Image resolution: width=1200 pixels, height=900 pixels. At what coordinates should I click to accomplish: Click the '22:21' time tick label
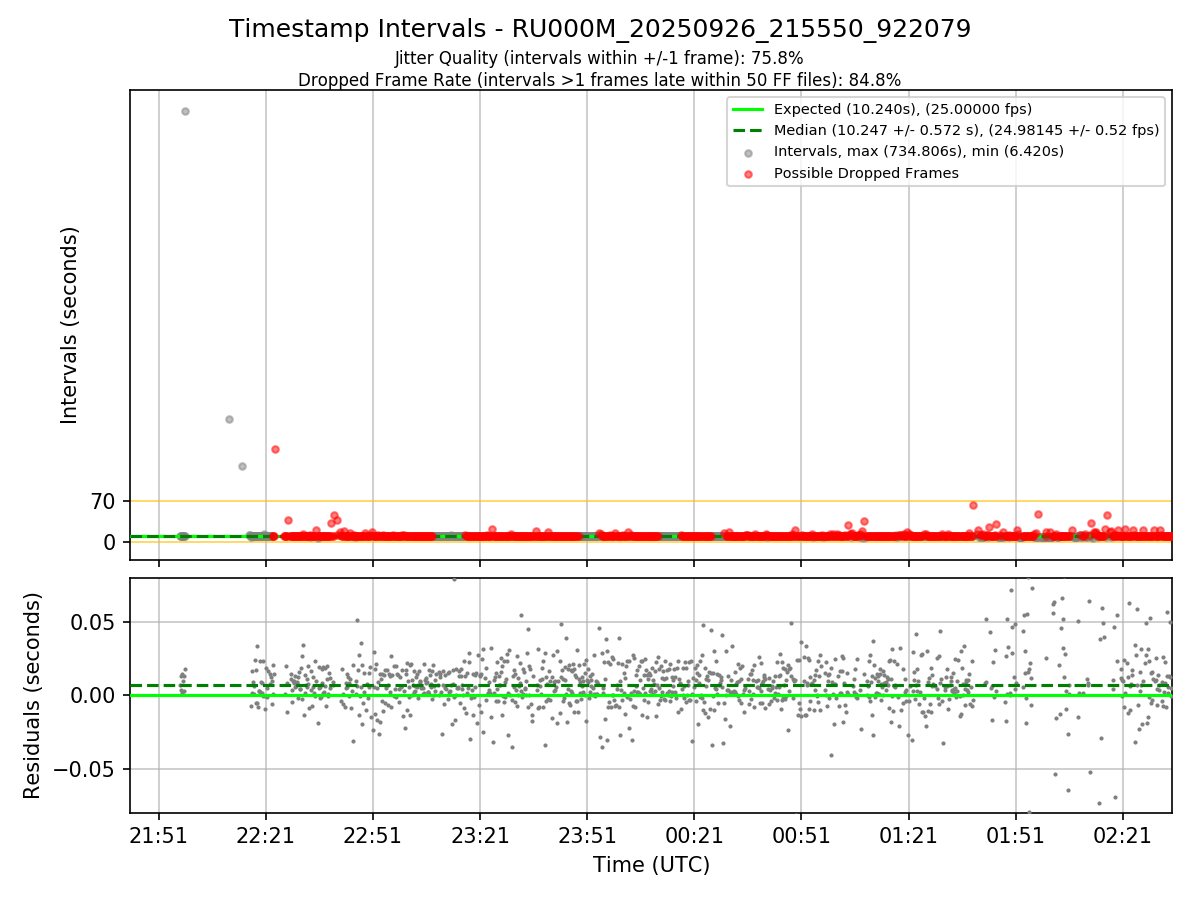266,835
